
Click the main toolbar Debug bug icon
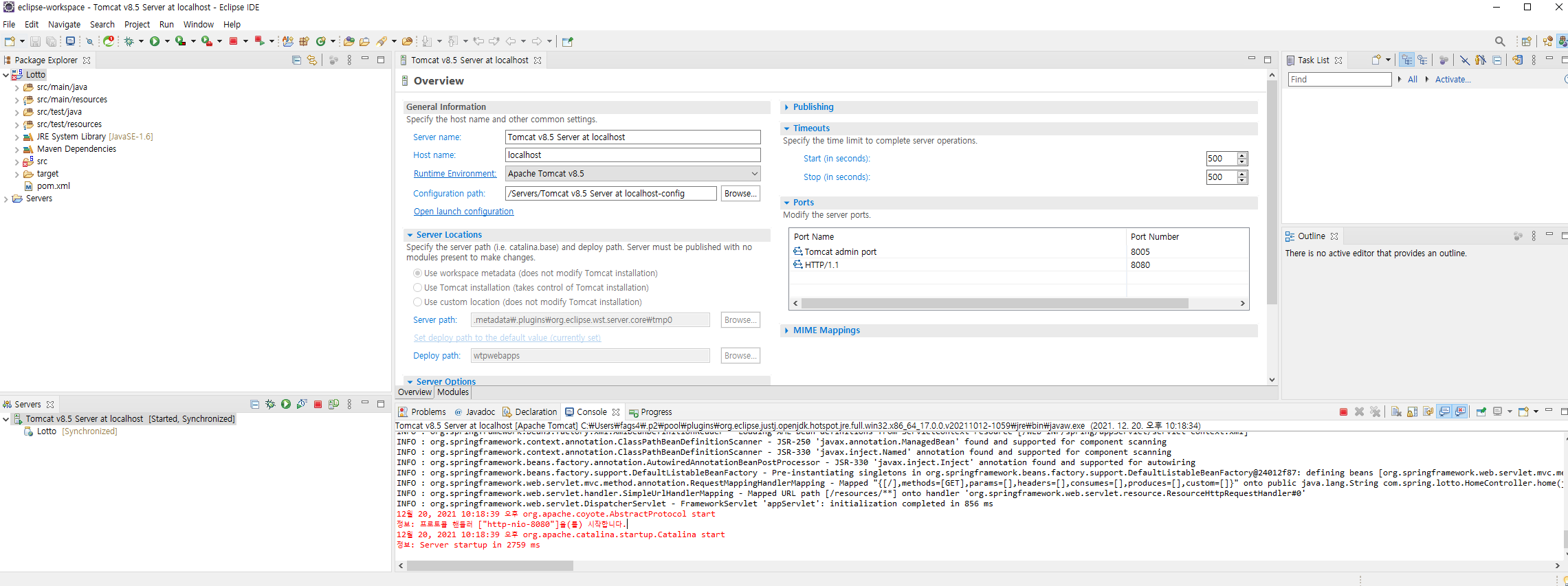[129, 41]
